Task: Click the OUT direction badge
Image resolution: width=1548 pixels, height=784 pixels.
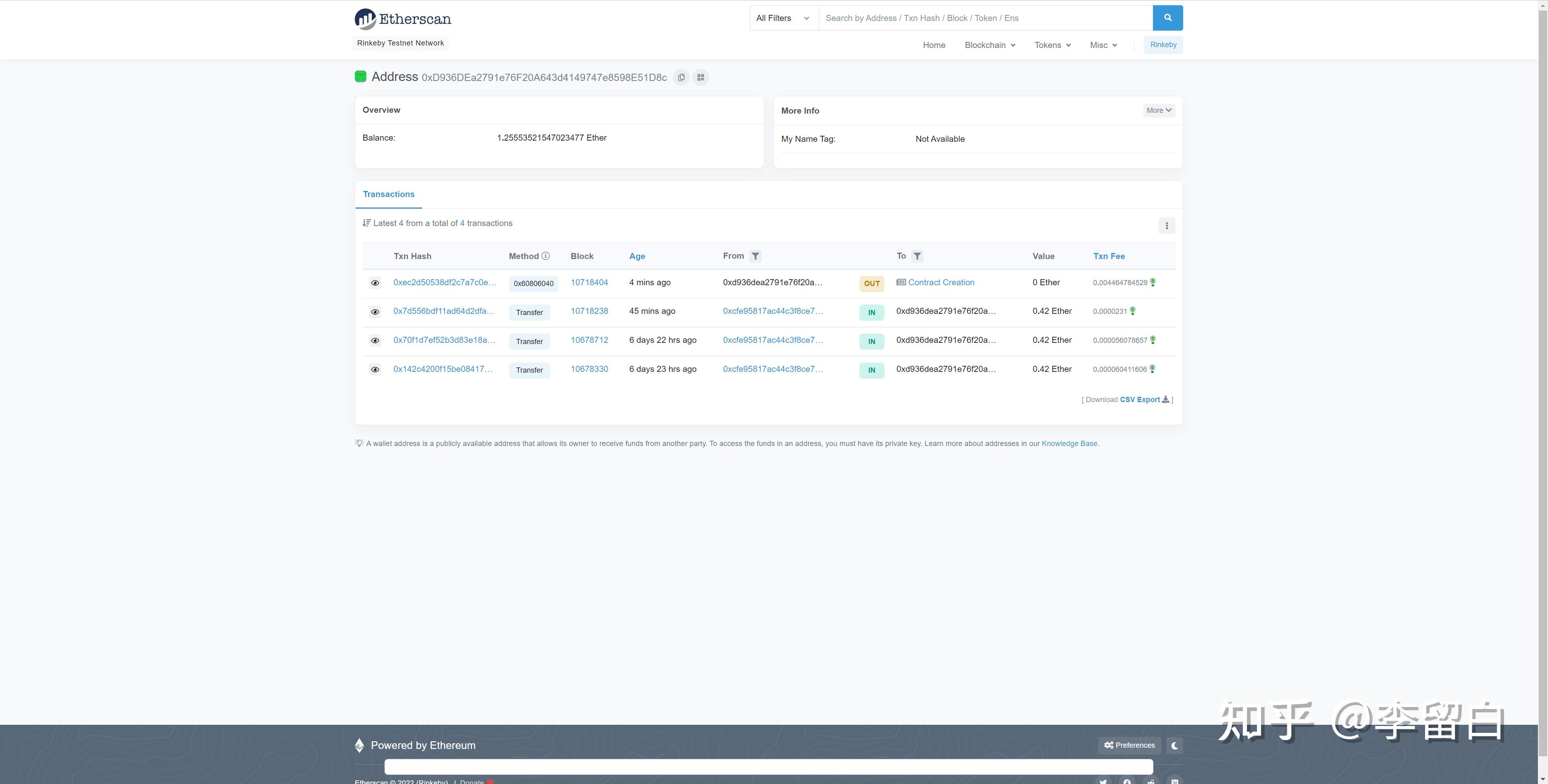Action: point(871,284)
